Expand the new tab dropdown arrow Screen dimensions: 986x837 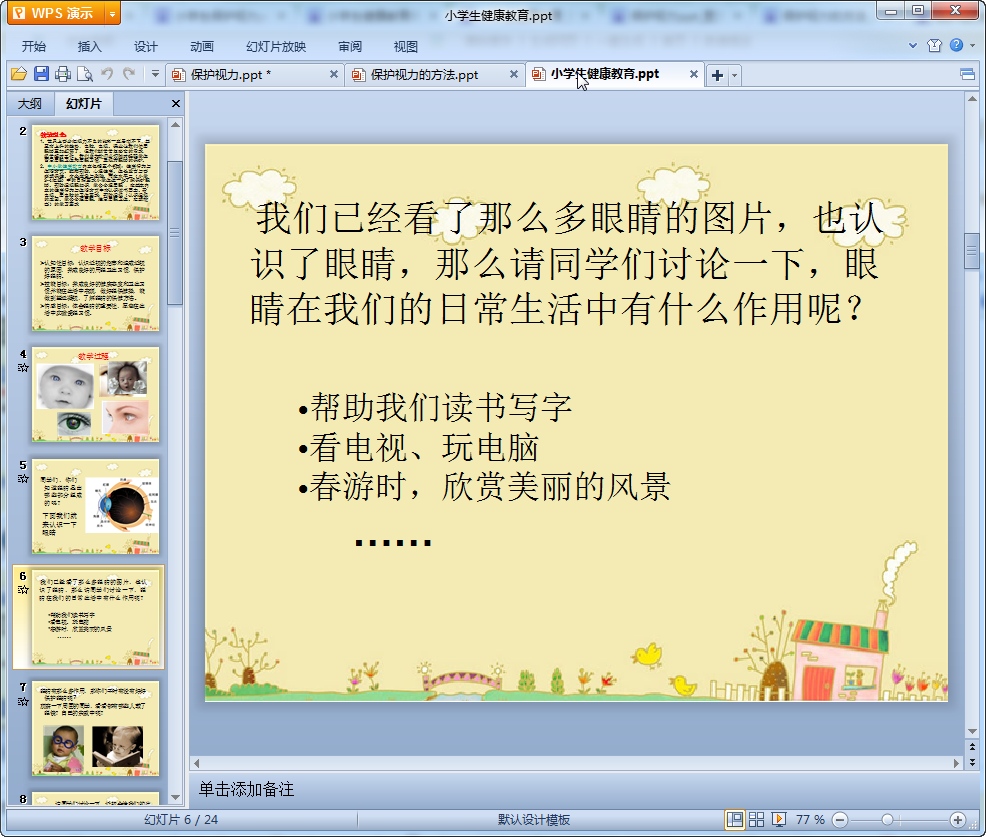click(x=734, y=75)
